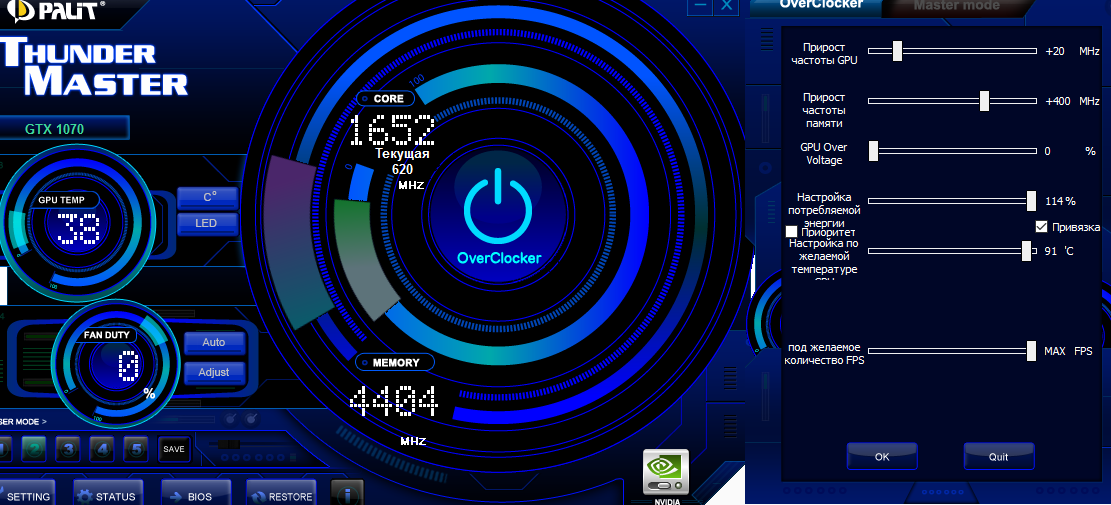Screen dimensions: 1111x505
Task: Click the FPS target slider handle
Action: (x=1032, y=351)
